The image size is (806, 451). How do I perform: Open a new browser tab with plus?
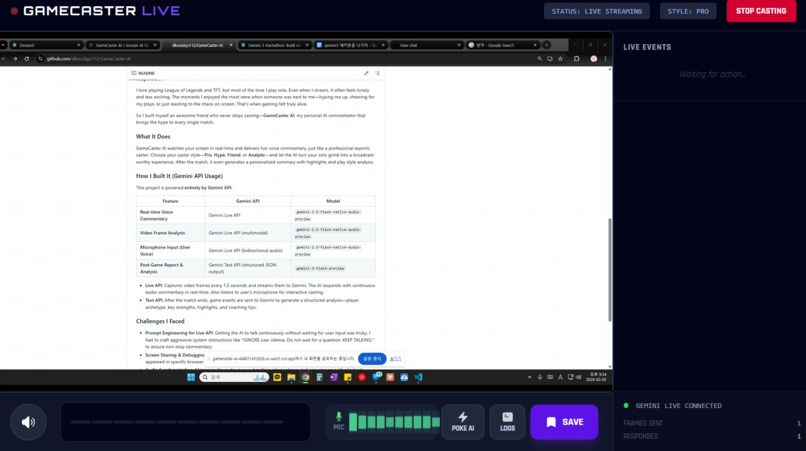coord(546,45)
